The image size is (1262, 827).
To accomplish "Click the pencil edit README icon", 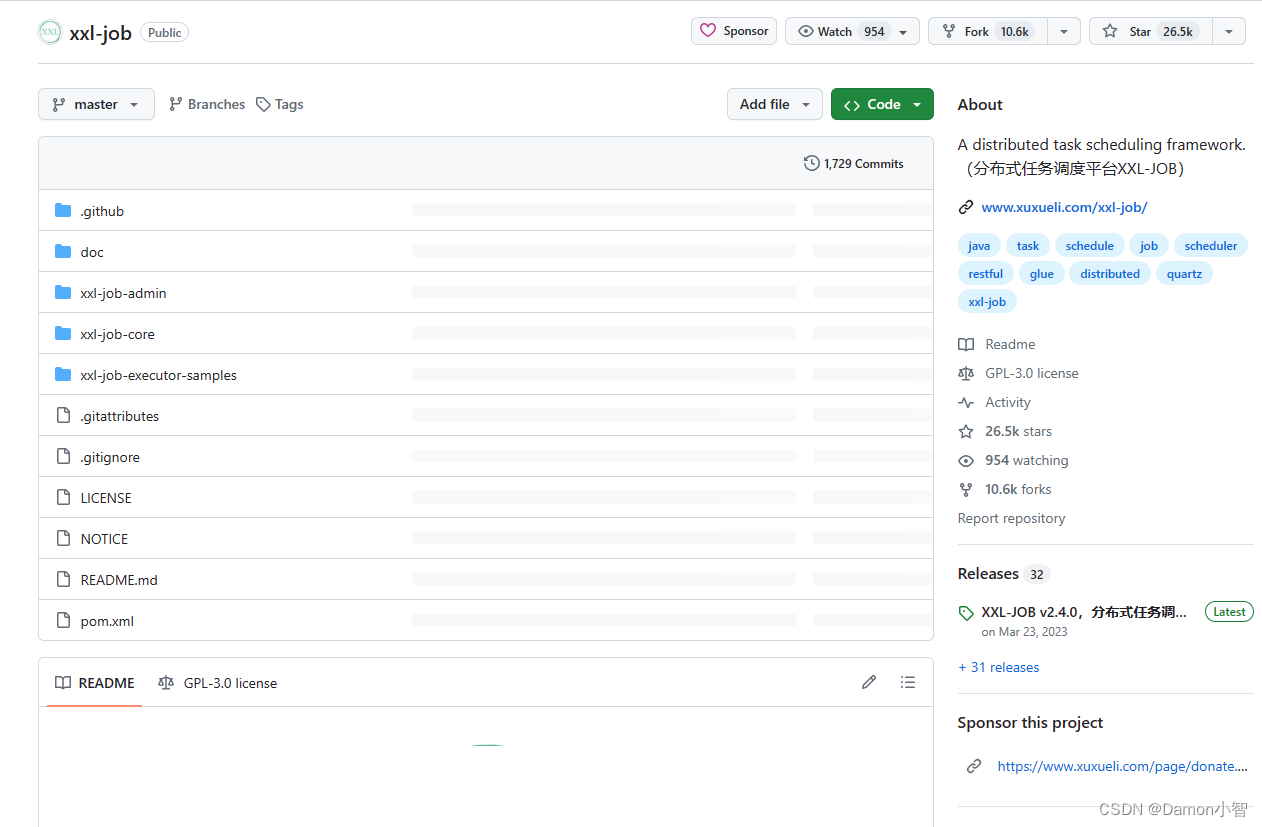I will point(869,682).
